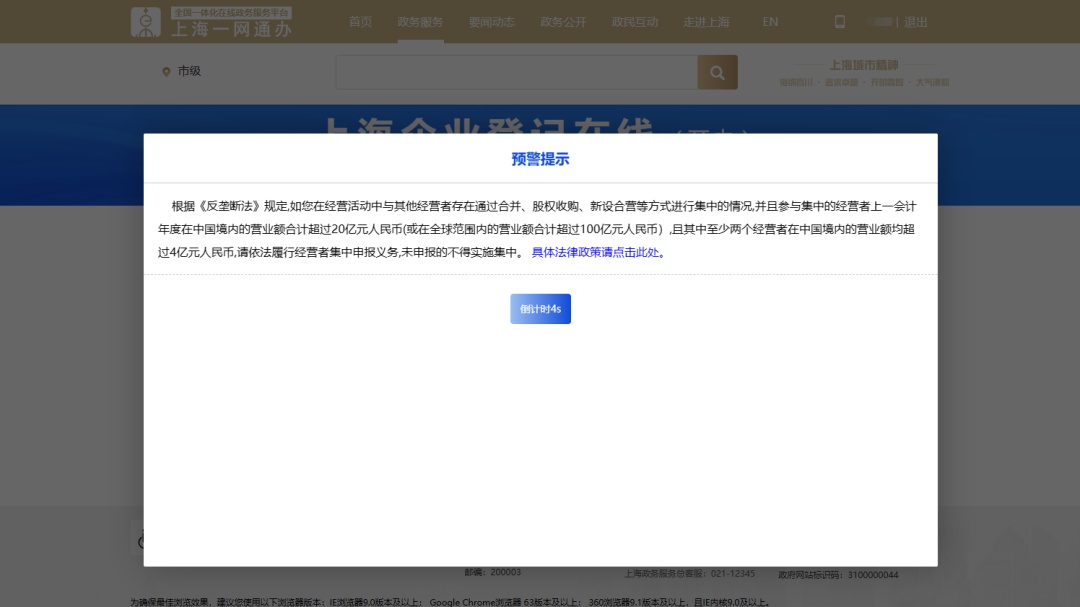
Task: Open the 要闻动态 menu
Action: (491, 21)
